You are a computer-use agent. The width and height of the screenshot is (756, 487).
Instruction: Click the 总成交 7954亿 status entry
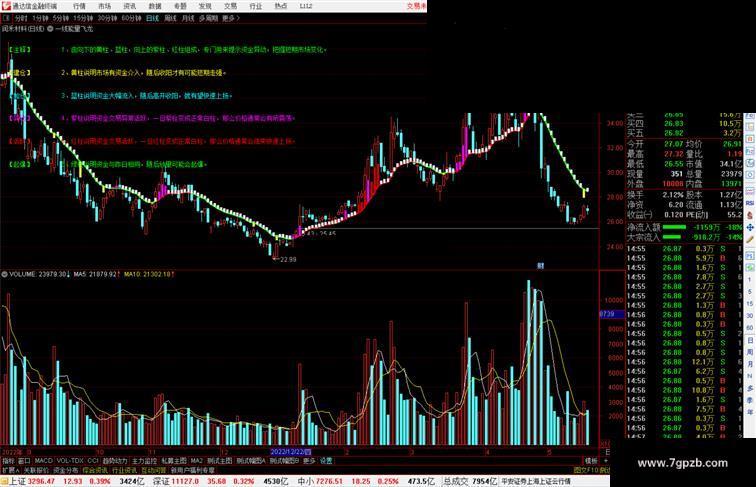tap(470, 481)
